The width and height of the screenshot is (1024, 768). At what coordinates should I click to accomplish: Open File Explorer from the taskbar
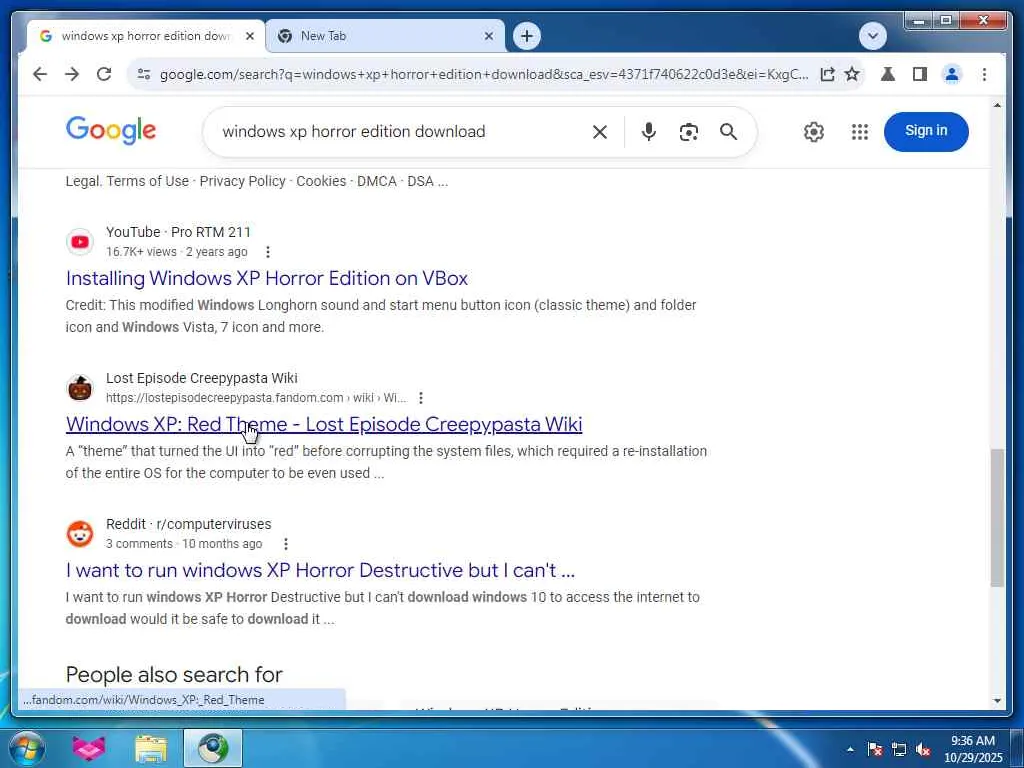pos(151,748)
